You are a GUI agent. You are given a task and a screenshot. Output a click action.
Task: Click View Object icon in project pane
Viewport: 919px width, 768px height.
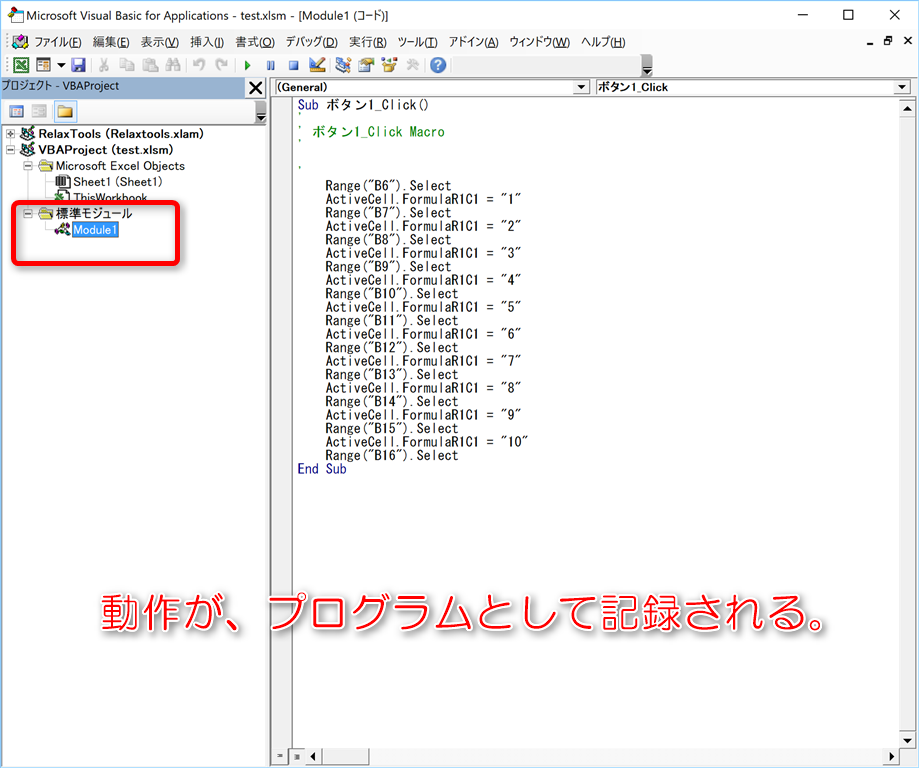(x=39, y=111)
